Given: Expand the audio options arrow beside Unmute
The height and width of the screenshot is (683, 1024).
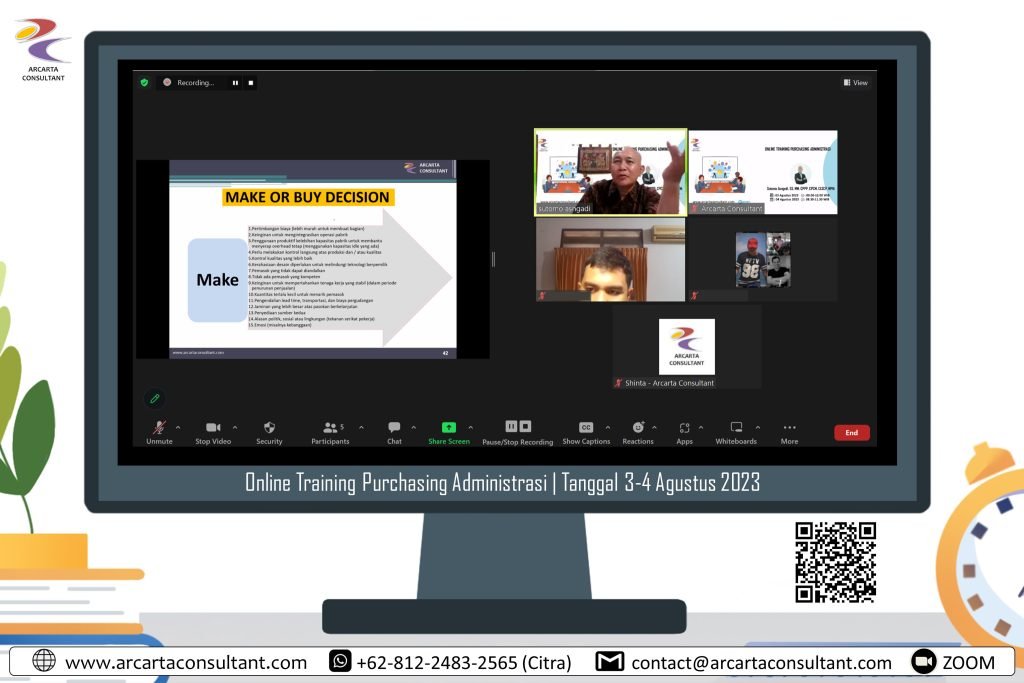Looking at the screenshot, I should click(x=178, y=427).
